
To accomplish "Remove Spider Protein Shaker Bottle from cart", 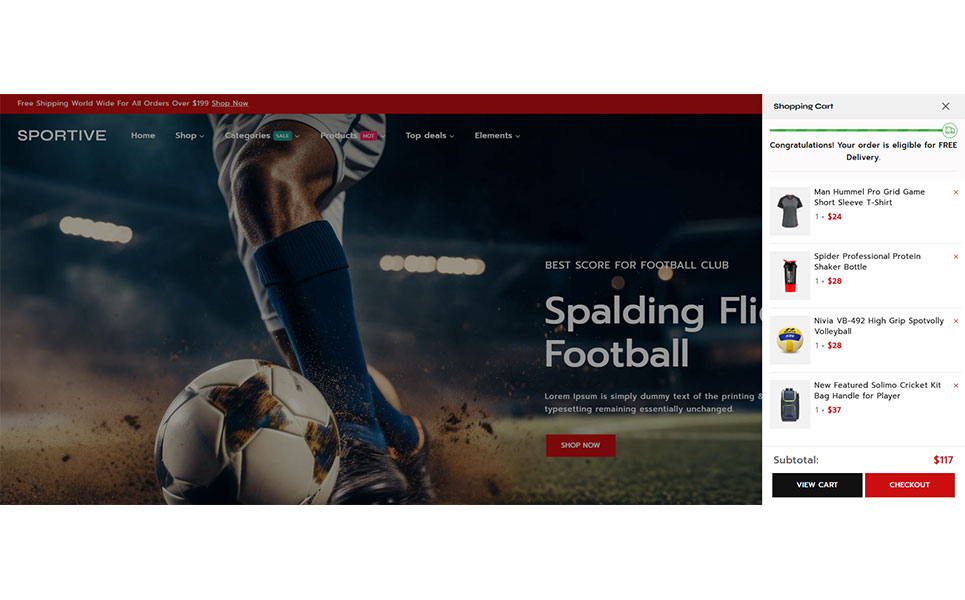I will pyautogui.click(x=956, y=257).
